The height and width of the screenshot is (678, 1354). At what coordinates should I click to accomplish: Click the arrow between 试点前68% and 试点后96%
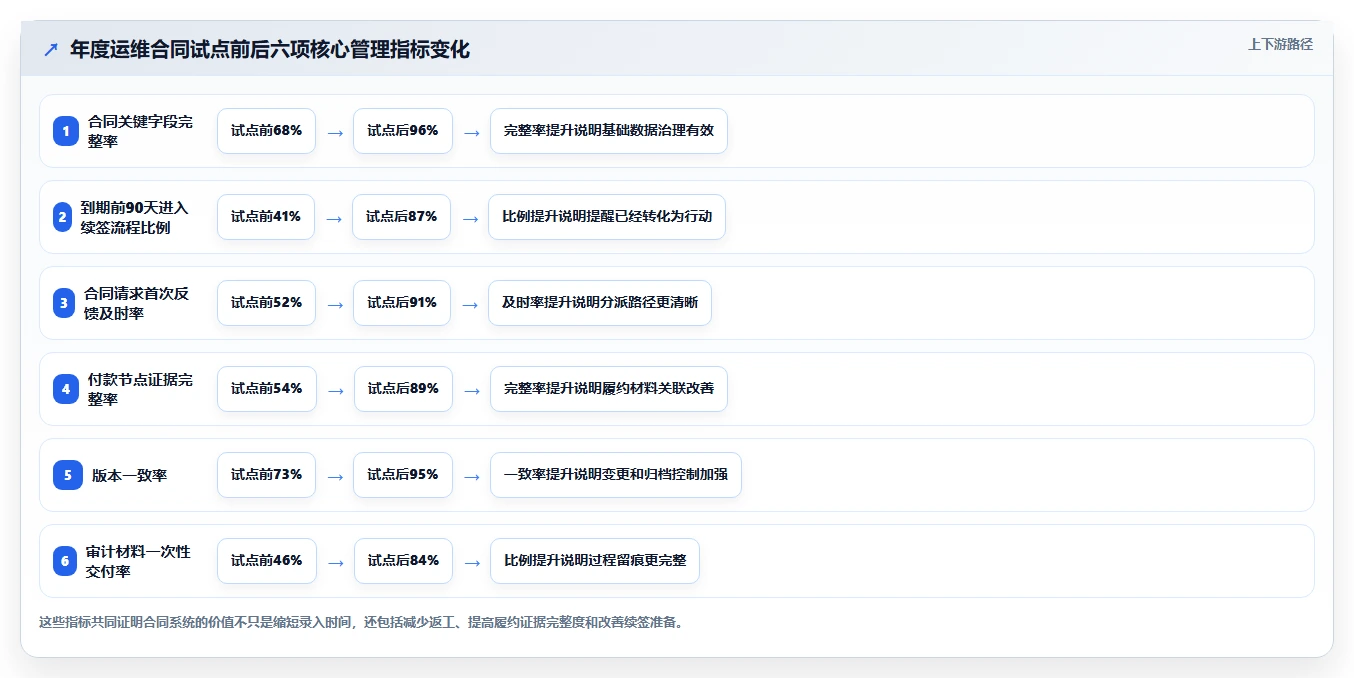335,133
